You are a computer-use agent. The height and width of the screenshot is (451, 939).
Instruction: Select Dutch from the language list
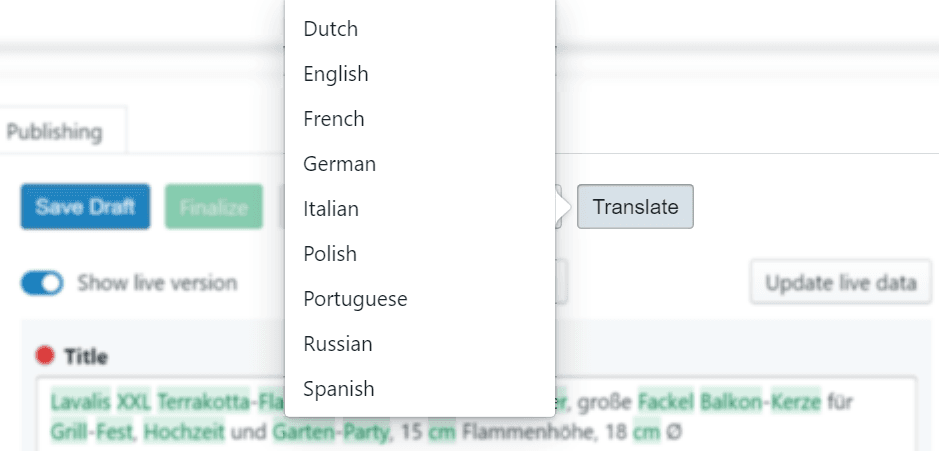coord(331,29)
